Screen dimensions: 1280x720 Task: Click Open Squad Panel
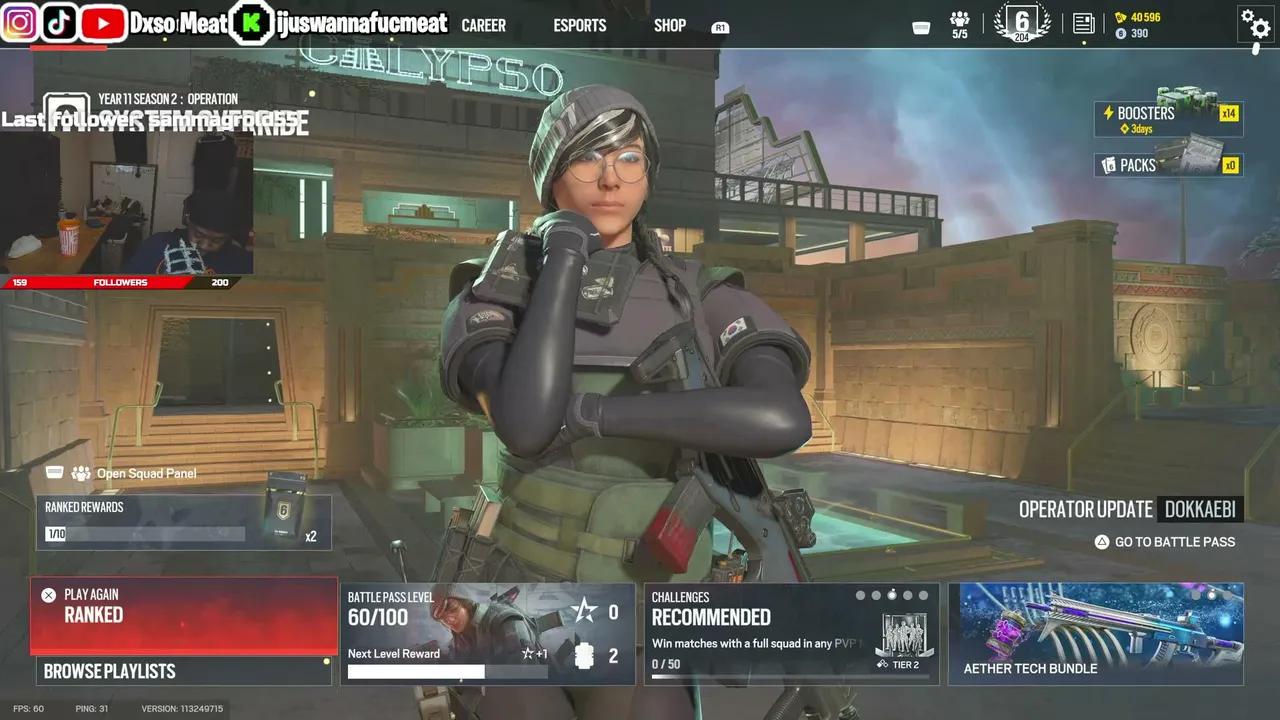pos(146,473)
